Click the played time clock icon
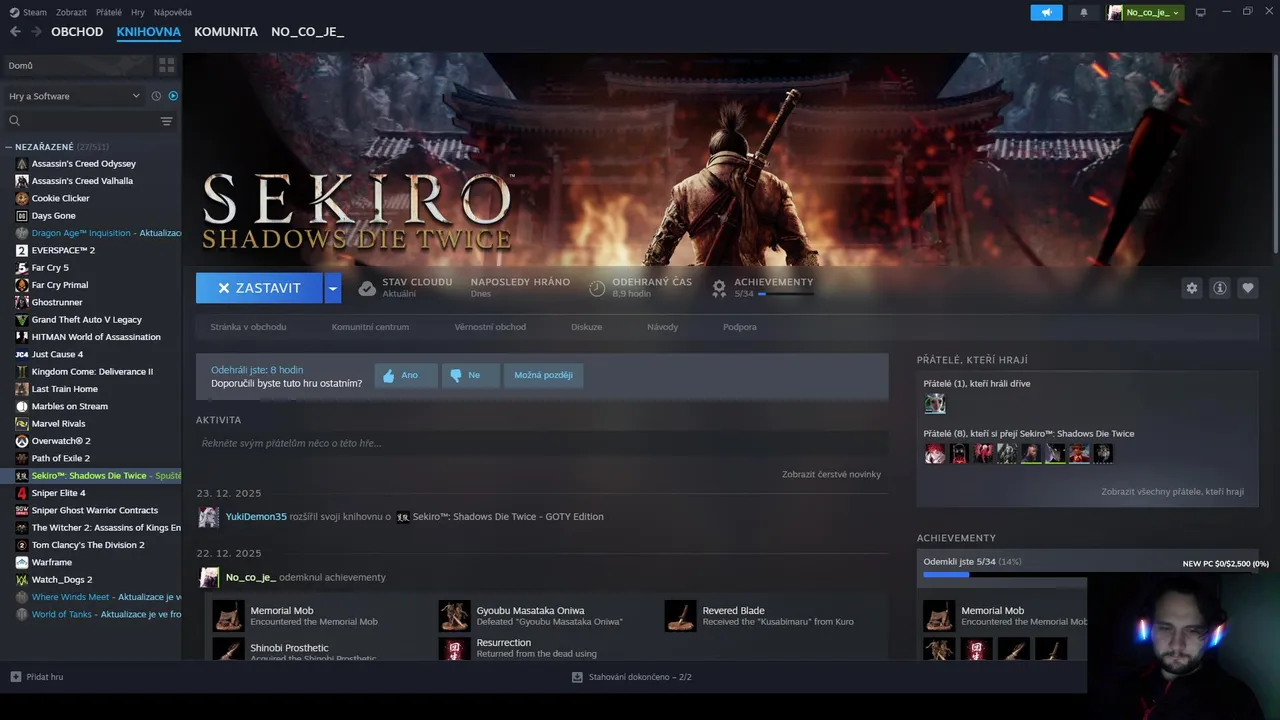Viewport: 1280px width, 720px height. click(597, 288)
